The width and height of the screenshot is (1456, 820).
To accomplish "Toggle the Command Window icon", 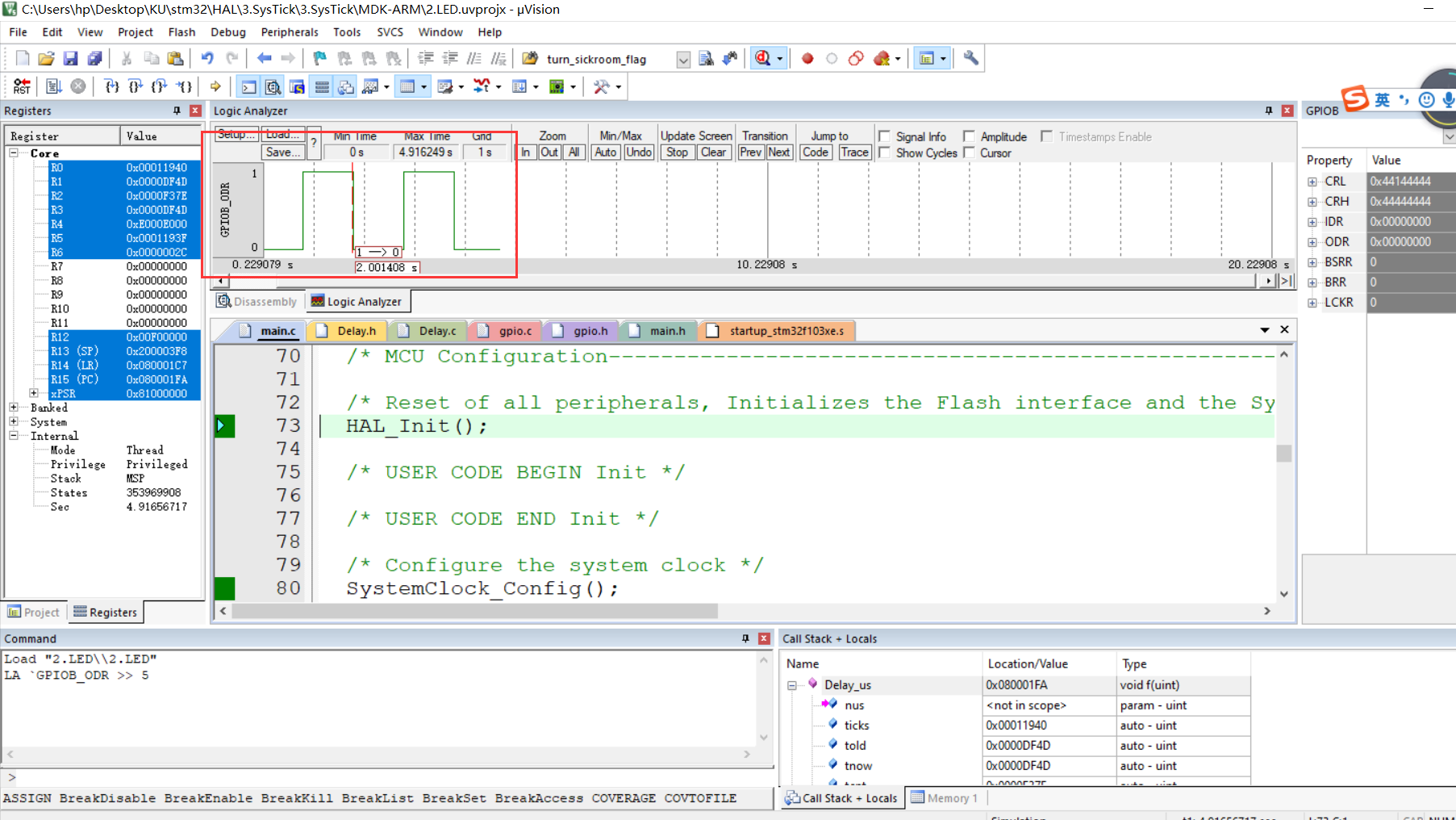I will 249,86.
